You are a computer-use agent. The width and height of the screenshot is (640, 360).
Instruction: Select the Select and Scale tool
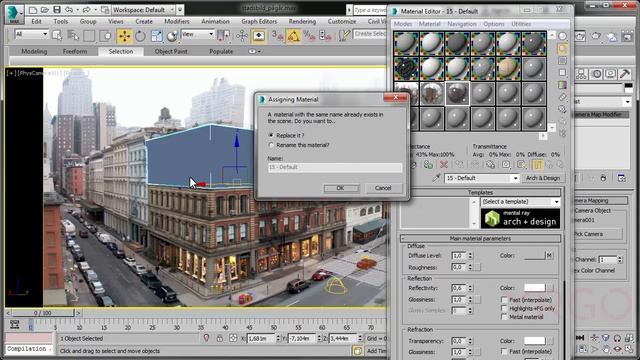tap(156, 36)
